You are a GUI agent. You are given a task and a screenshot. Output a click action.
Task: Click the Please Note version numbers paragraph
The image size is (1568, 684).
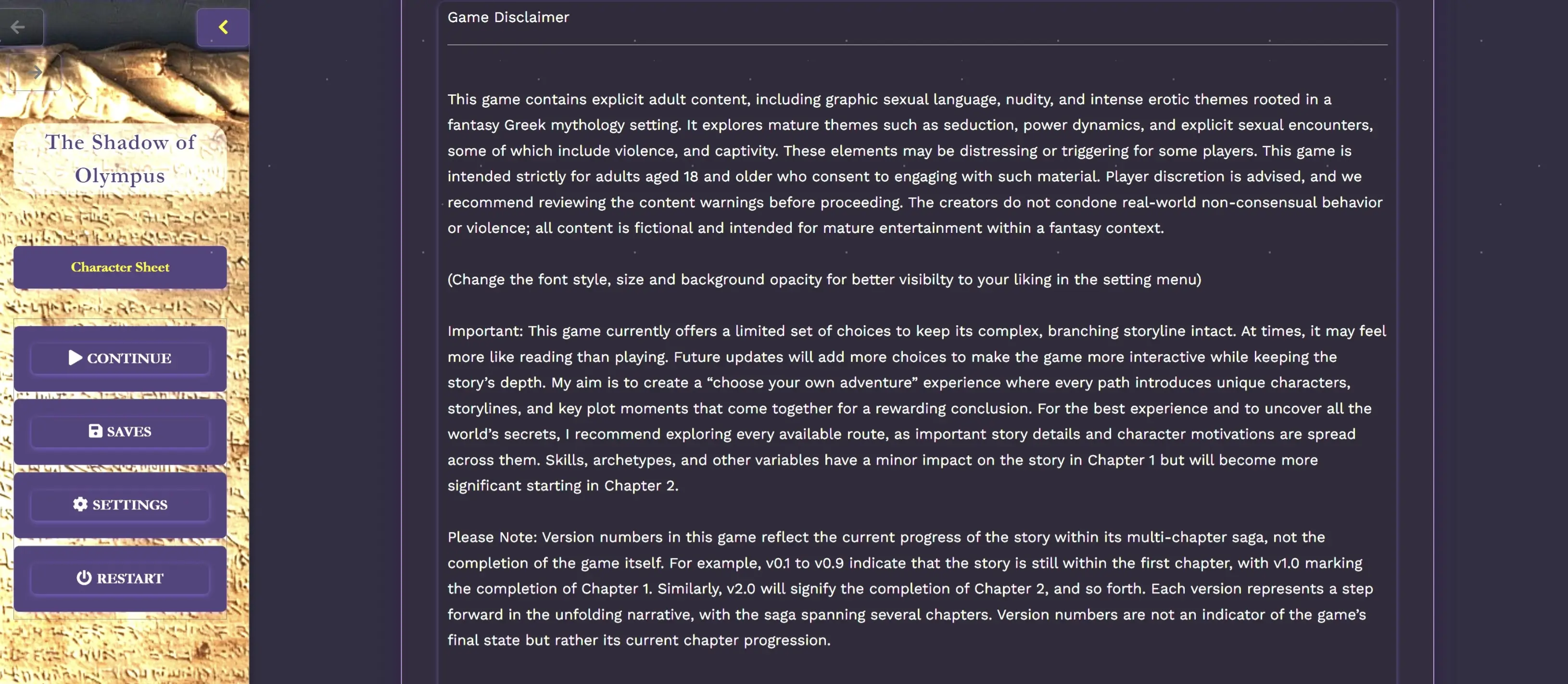point(907,588)
